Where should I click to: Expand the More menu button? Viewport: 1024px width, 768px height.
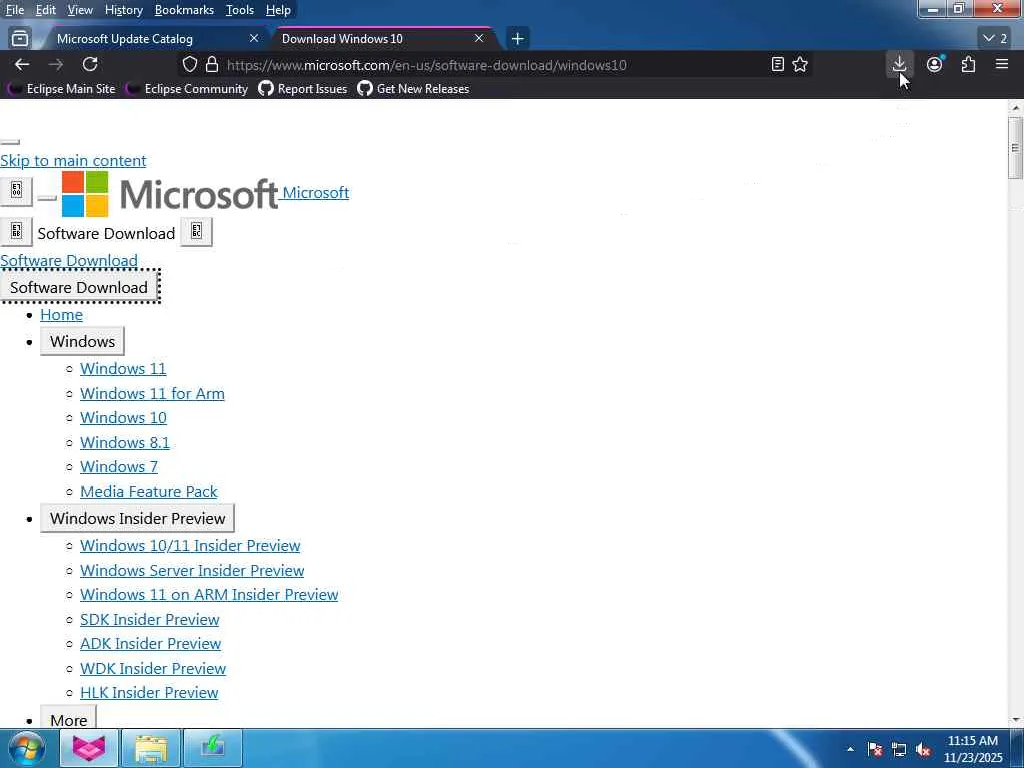(69, 718)
